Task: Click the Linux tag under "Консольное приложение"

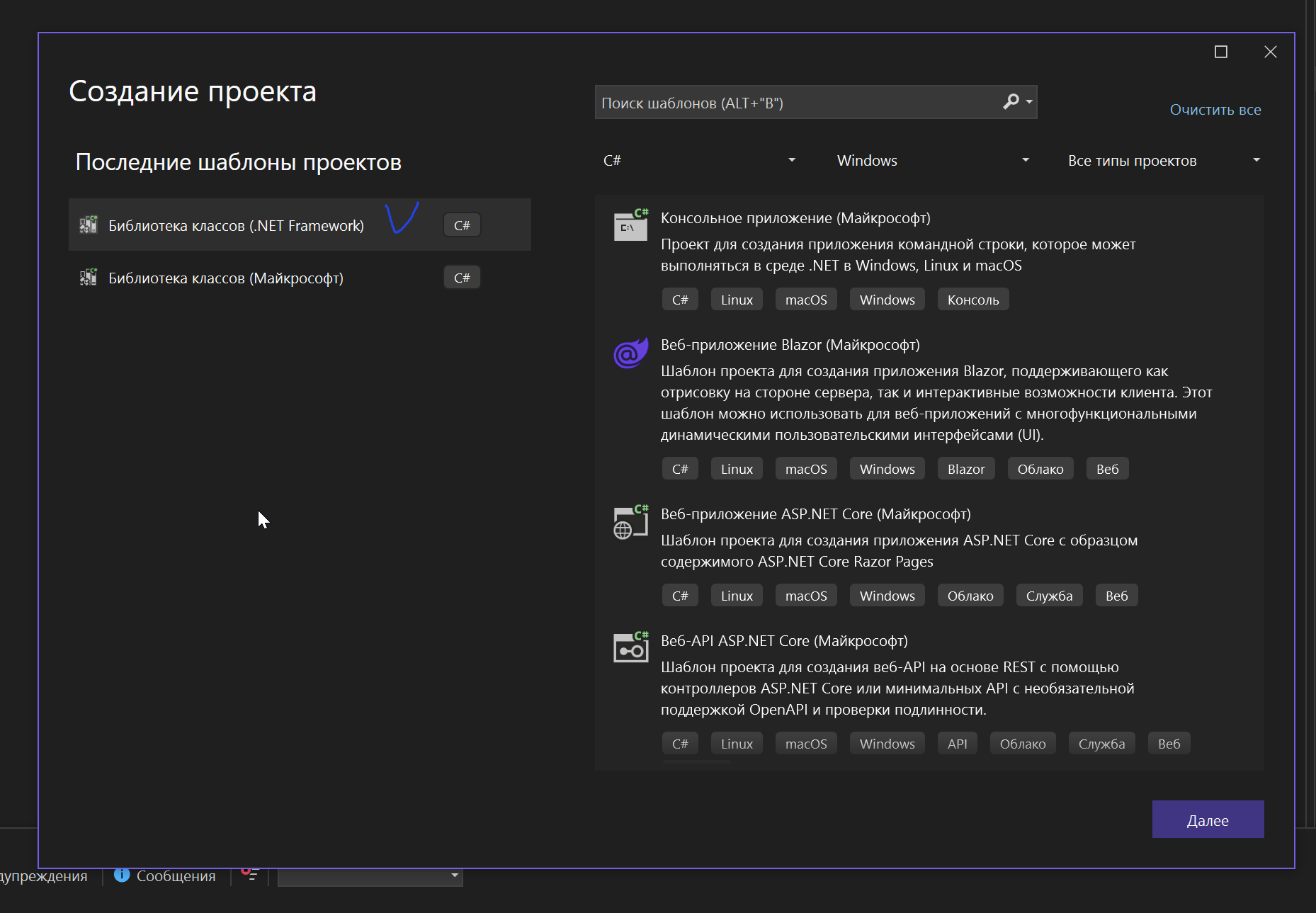Action: (x=737, y=300)
